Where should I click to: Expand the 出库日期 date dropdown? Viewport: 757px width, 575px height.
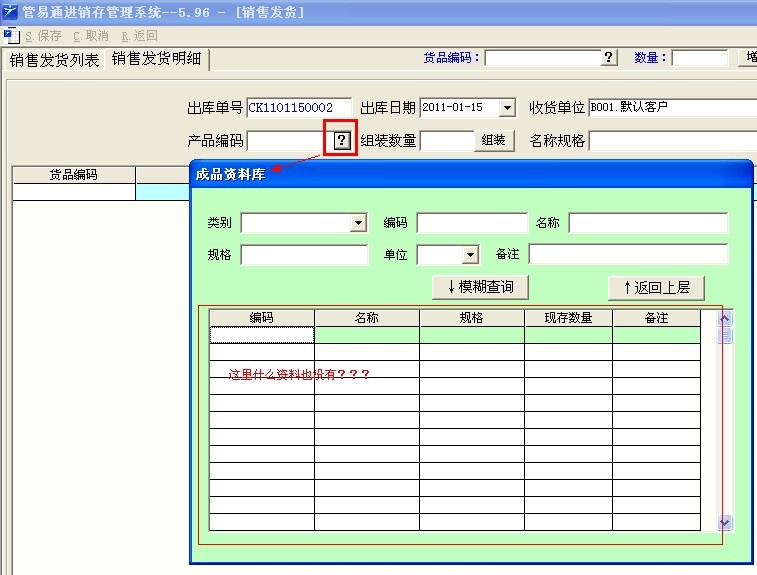pyautogui.click(x=507, y=108)
